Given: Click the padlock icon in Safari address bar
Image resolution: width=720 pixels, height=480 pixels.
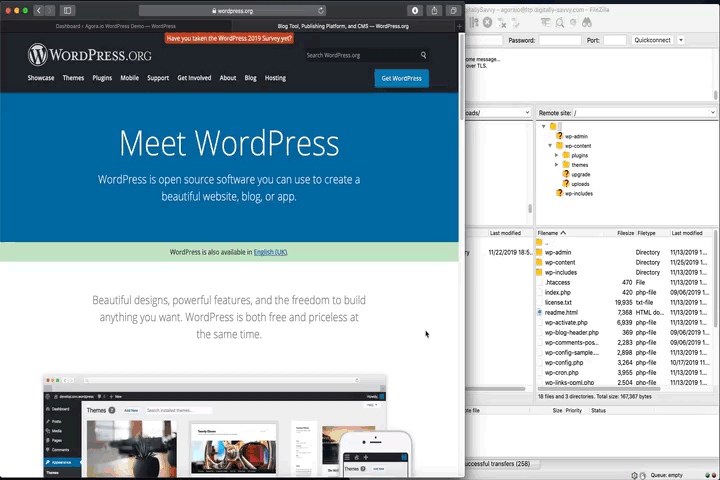Looking at the screenshot, I should click(x=214, y=11).
